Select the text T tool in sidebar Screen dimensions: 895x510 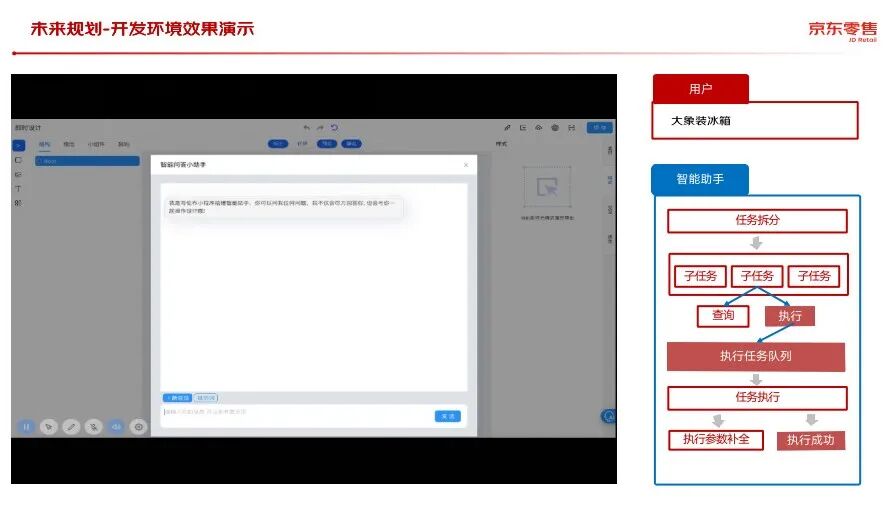point(18,188)
